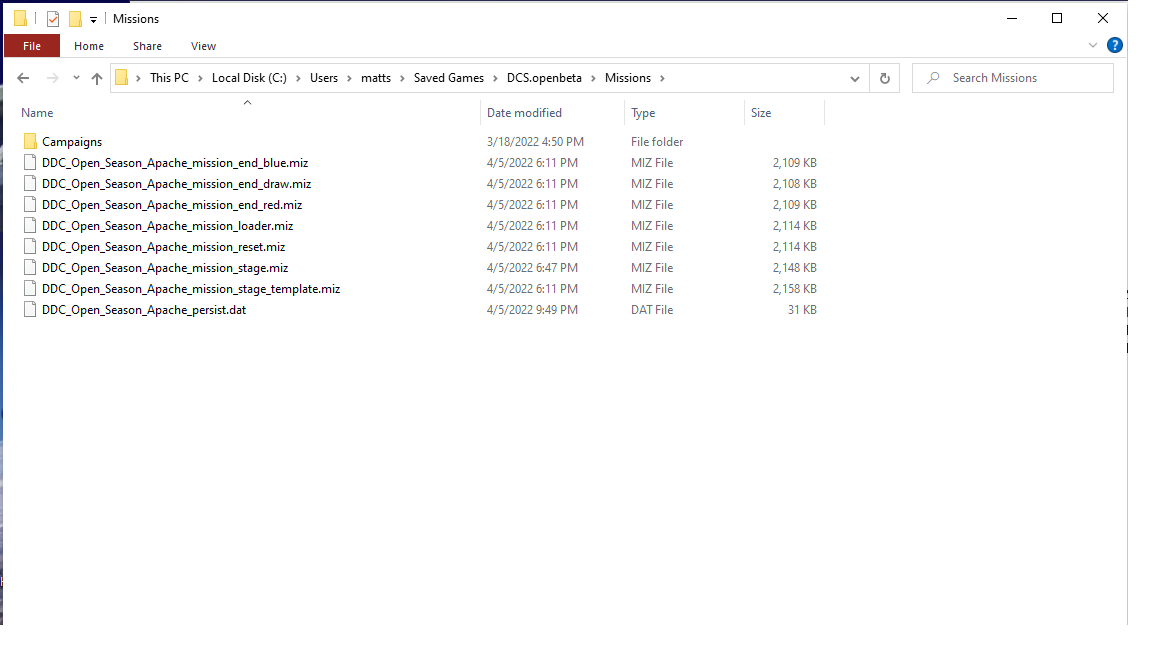Select DDC_Open_Season_Apache_persist.dat file
The height and width of the screenshot is (648, 1152).
(x=144, y=310)
